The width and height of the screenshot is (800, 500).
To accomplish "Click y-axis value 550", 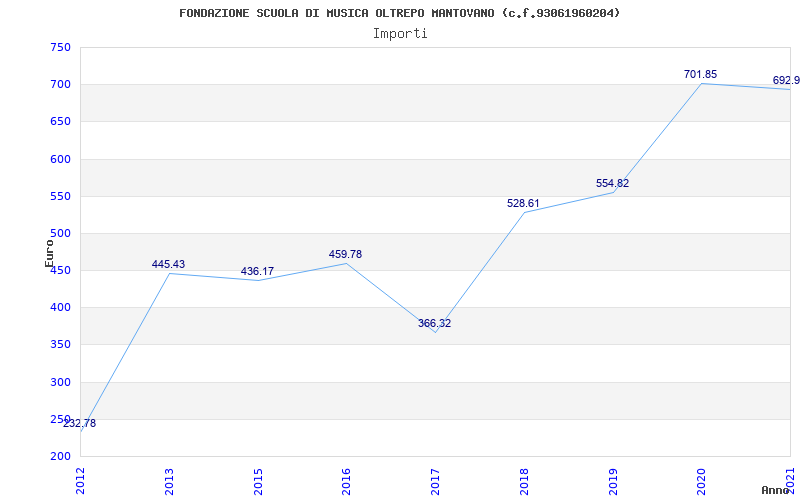I will tap(60, 196).
